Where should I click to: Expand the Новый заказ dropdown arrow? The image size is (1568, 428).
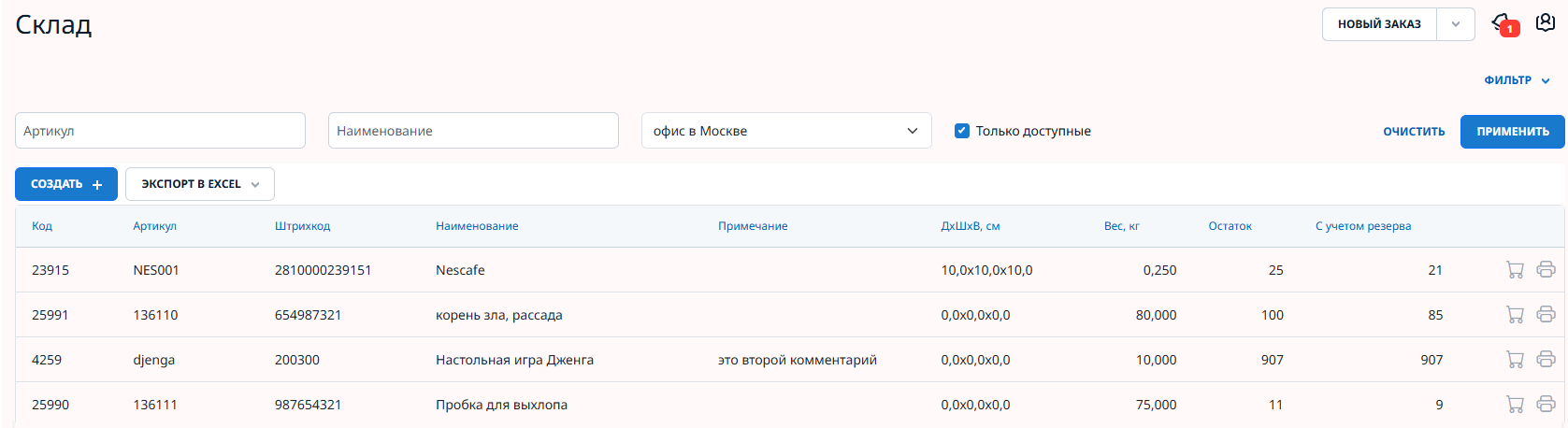[x=1456, y=24]
